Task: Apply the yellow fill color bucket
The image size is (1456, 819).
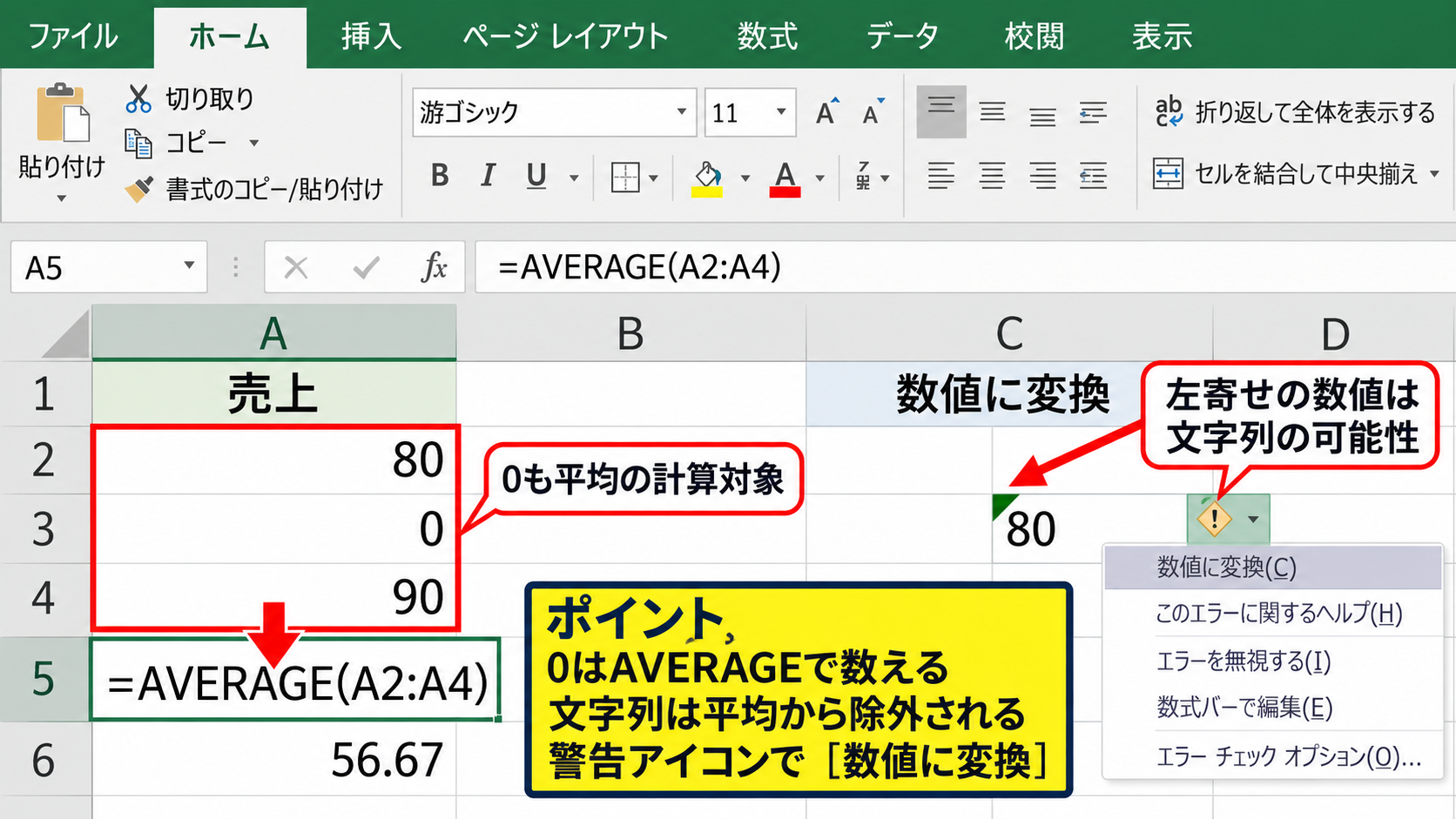Action: 707,178
